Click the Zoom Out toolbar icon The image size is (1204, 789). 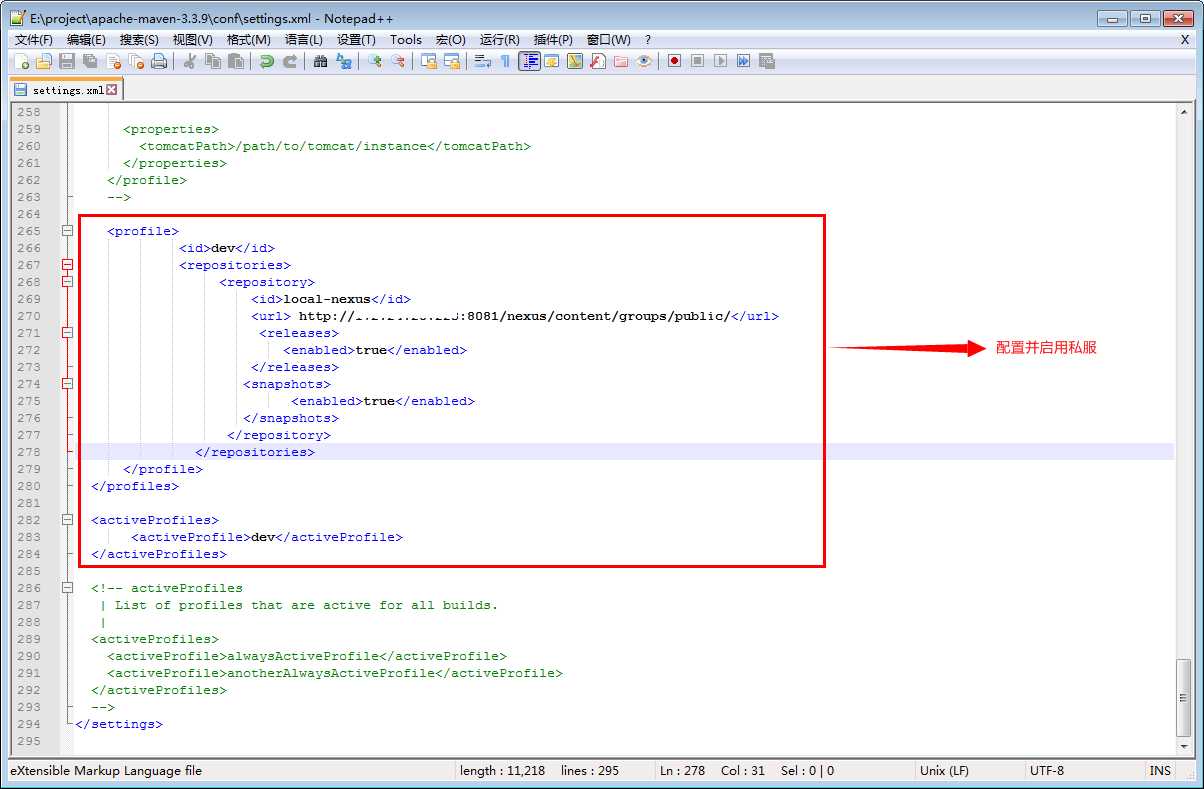pyautogui.click(x=398, y=61)
